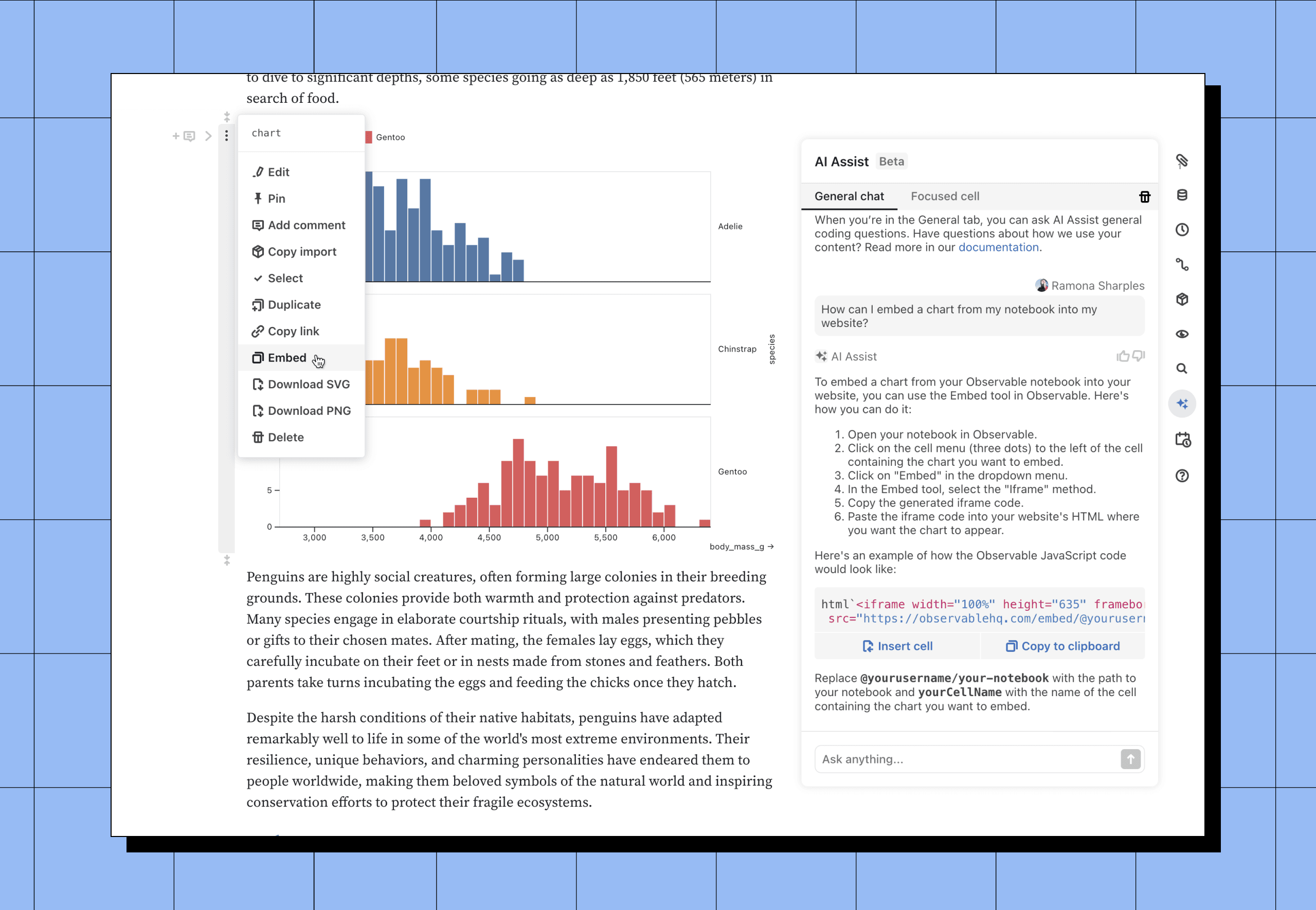Clear the chat with the trash icon
Screen dimensions: 1316x910
pos(1145,196)
